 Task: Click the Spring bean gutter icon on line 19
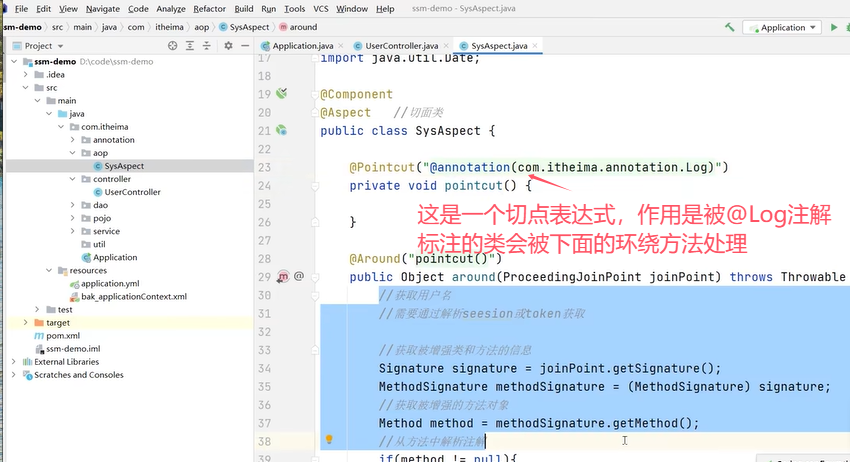[281, 93]
